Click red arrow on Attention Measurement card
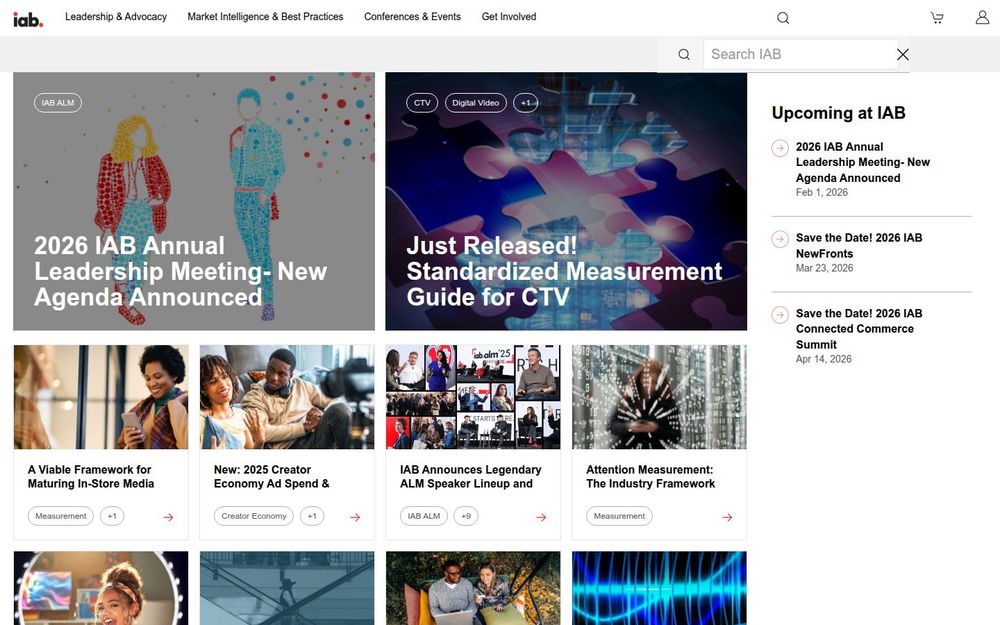 (x=727, y=517)
